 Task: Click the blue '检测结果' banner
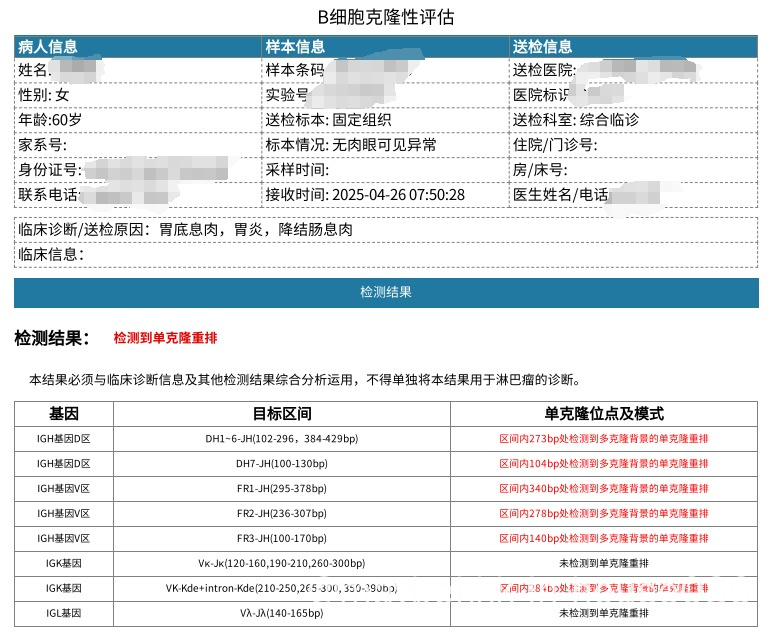point(386,293)
